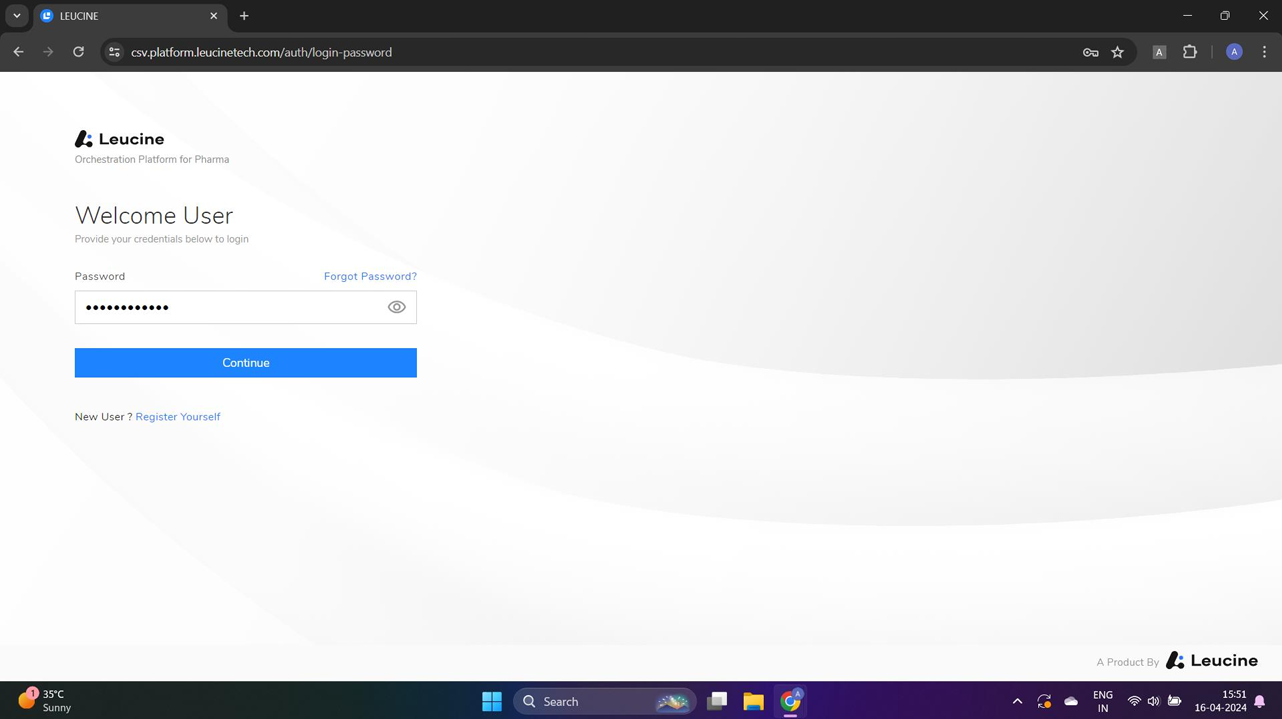The image size is (1282, 719).
Task: Open the browser Extensions puzzle icon
Action: pyautogui.click(x=1189, y=52)
